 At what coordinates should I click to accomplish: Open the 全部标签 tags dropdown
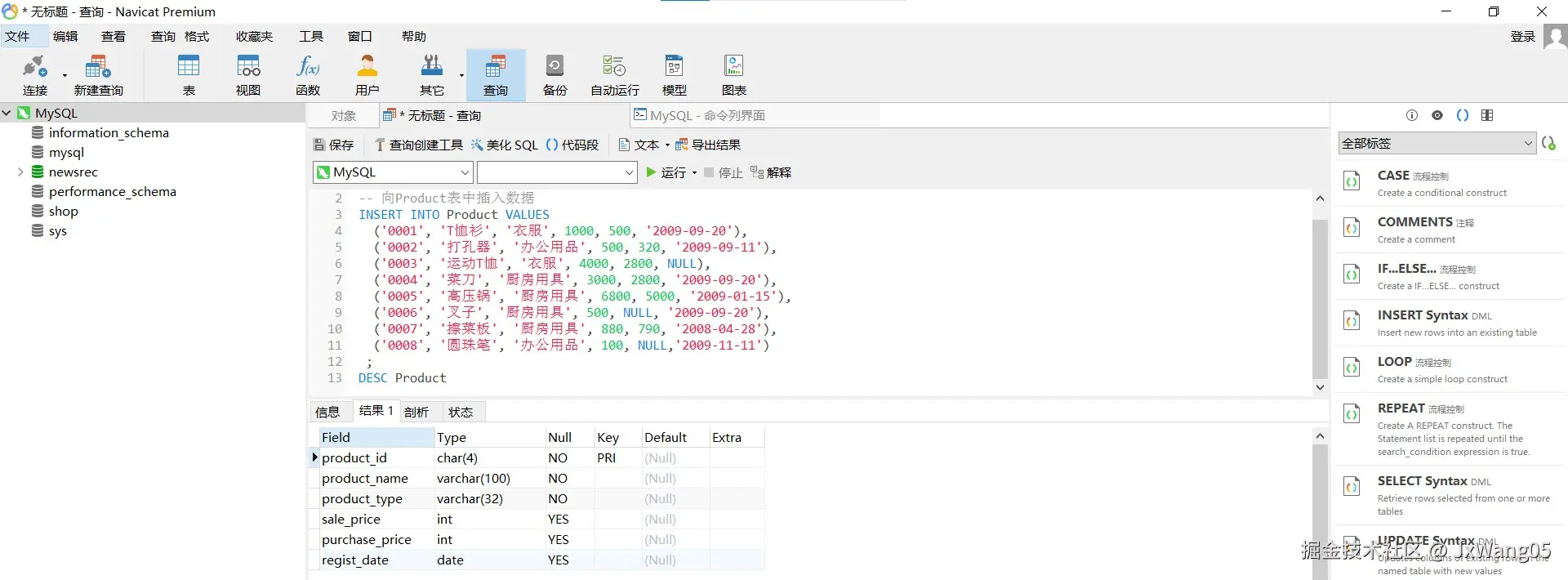click(1437, 143)
